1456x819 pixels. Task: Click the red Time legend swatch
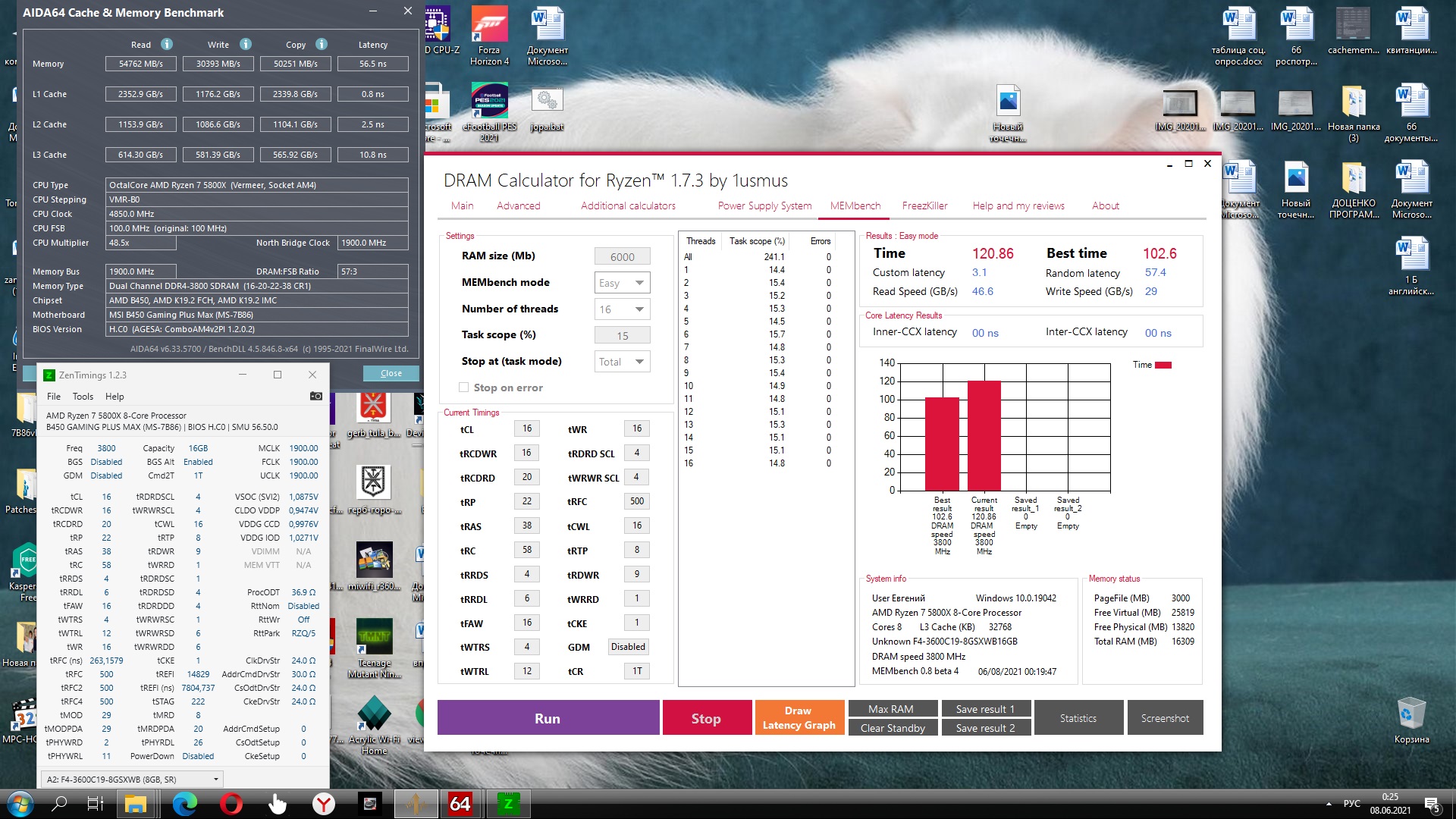pos(1163,365)
